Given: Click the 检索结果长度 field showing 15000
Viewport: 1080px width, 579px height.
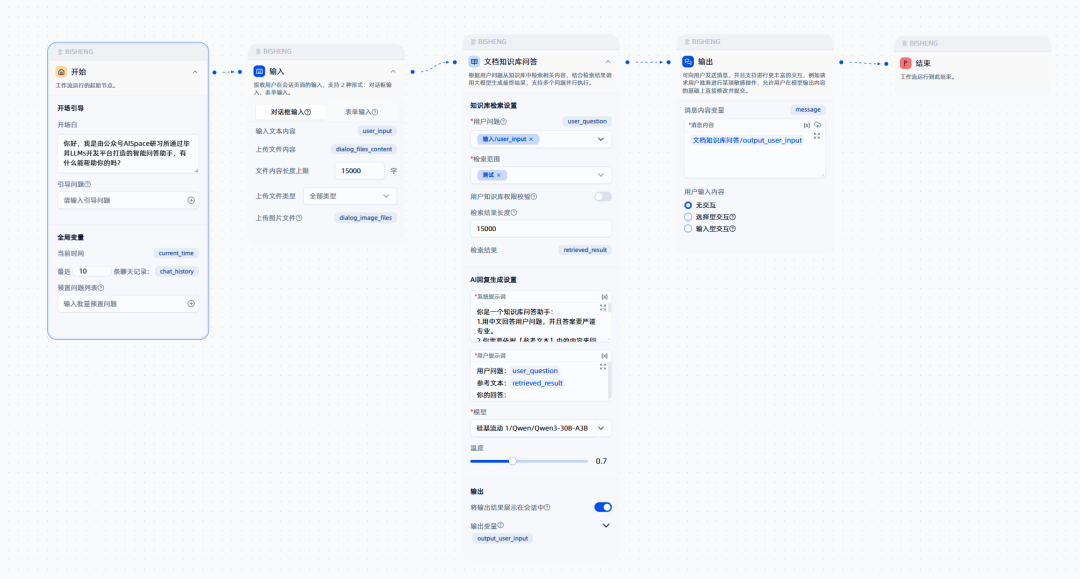Looking at the screenshot, I should click(541, 229).
